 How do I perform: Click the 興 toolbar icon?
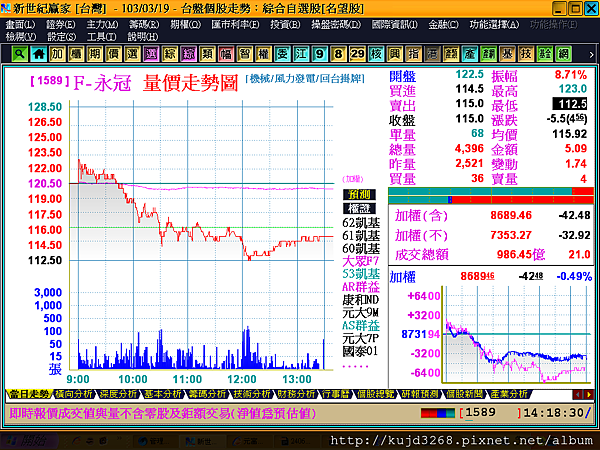click(395, 54)
